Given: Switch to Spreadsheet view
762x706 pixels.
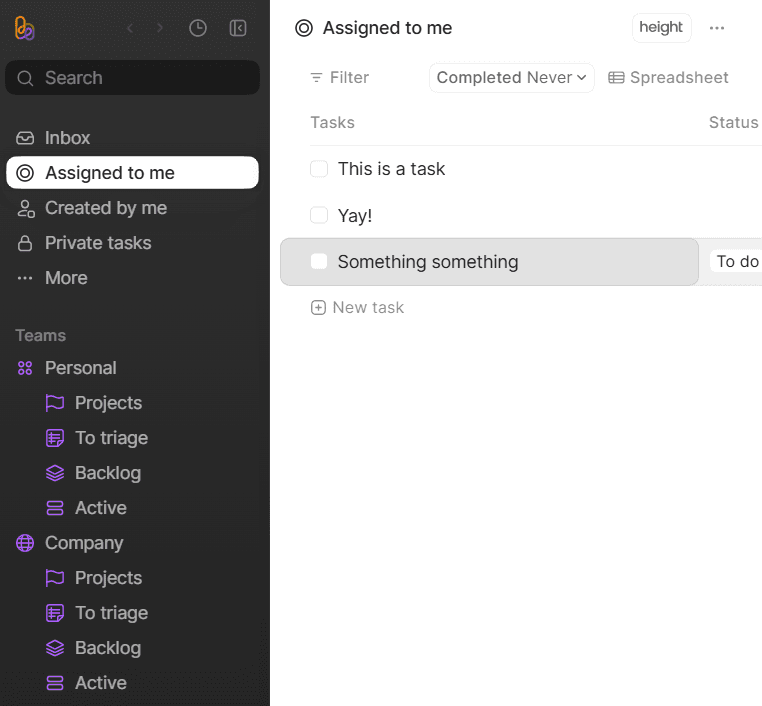Looking at the screenshot, I should pyautogui.click(x=668, y=78).
